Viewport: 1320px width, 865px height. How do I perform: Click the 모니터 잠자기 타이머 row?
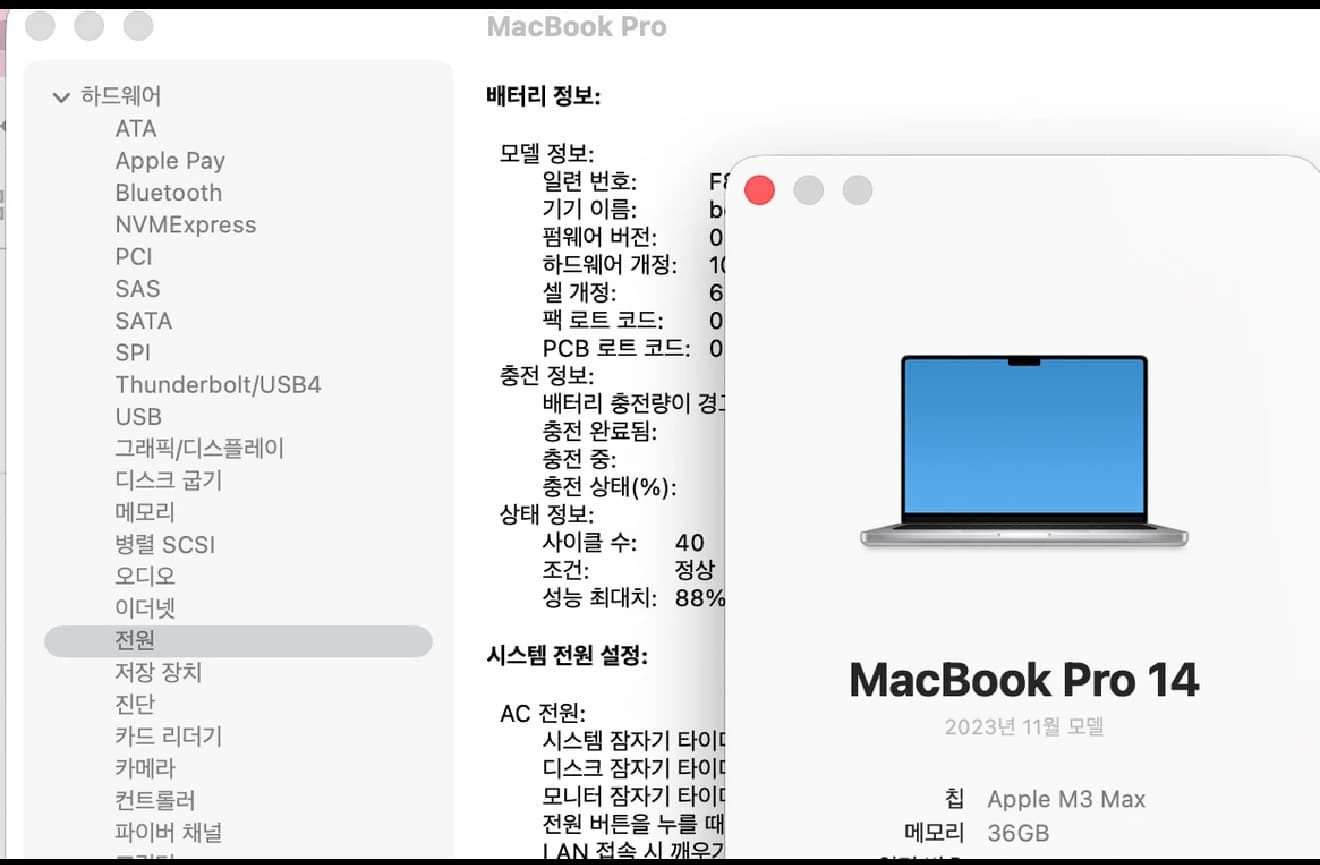[x=633, y=797]
